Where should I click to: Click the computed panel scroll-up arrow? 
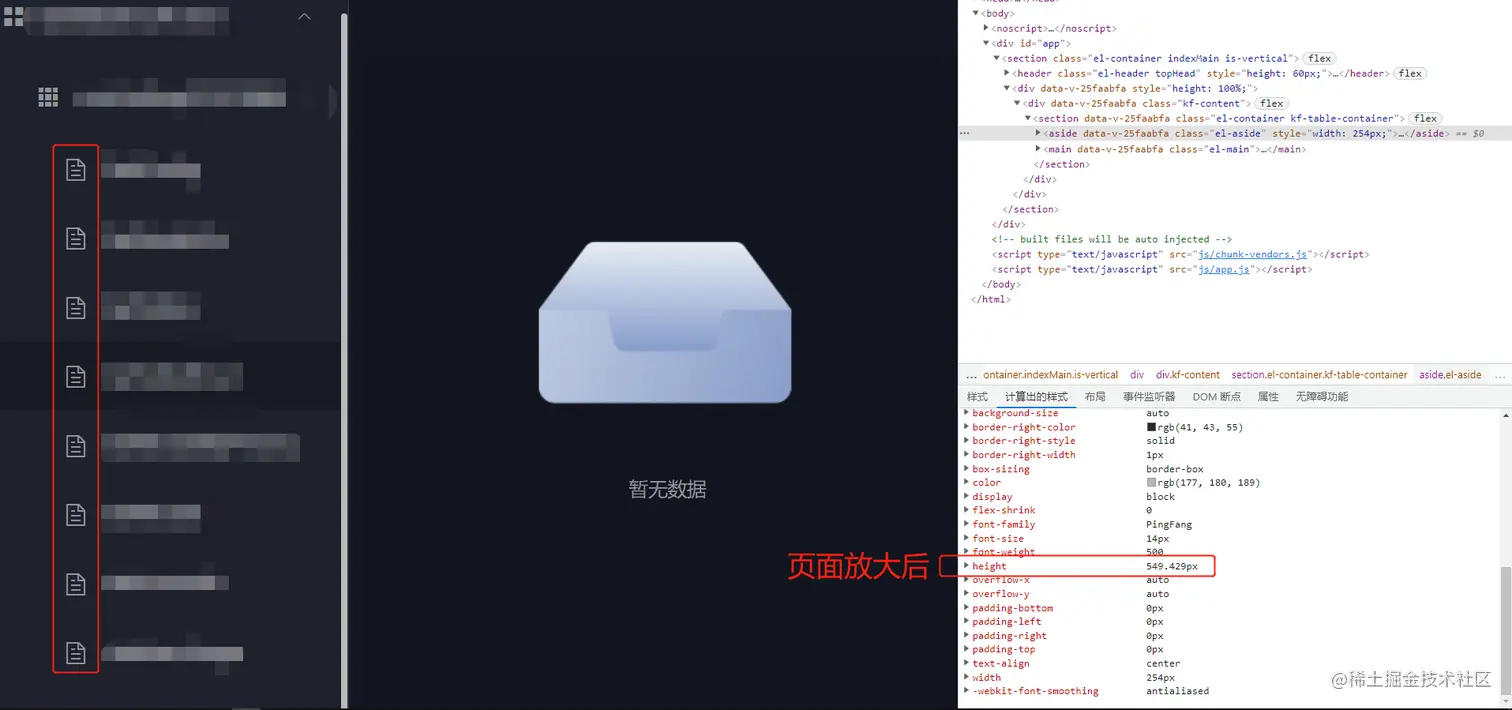1505,414
